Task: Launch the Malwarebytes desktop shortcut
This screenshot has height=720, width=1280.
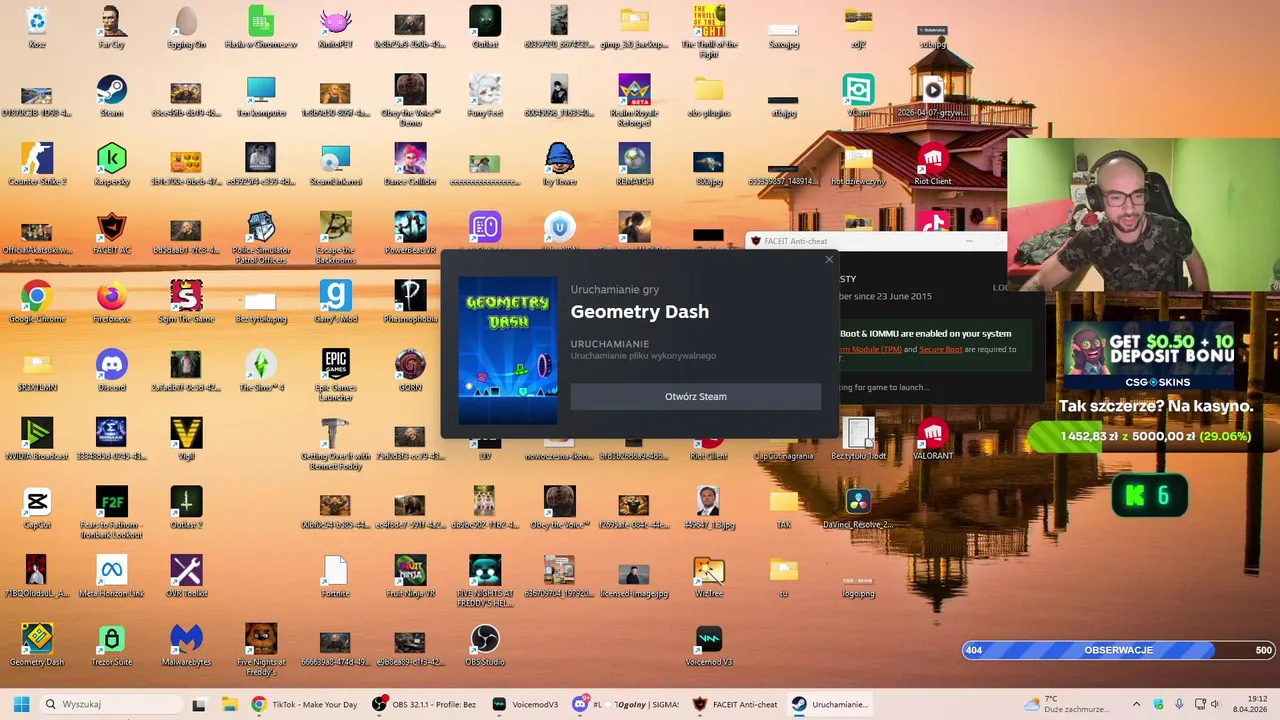Action: pos(186,645)
